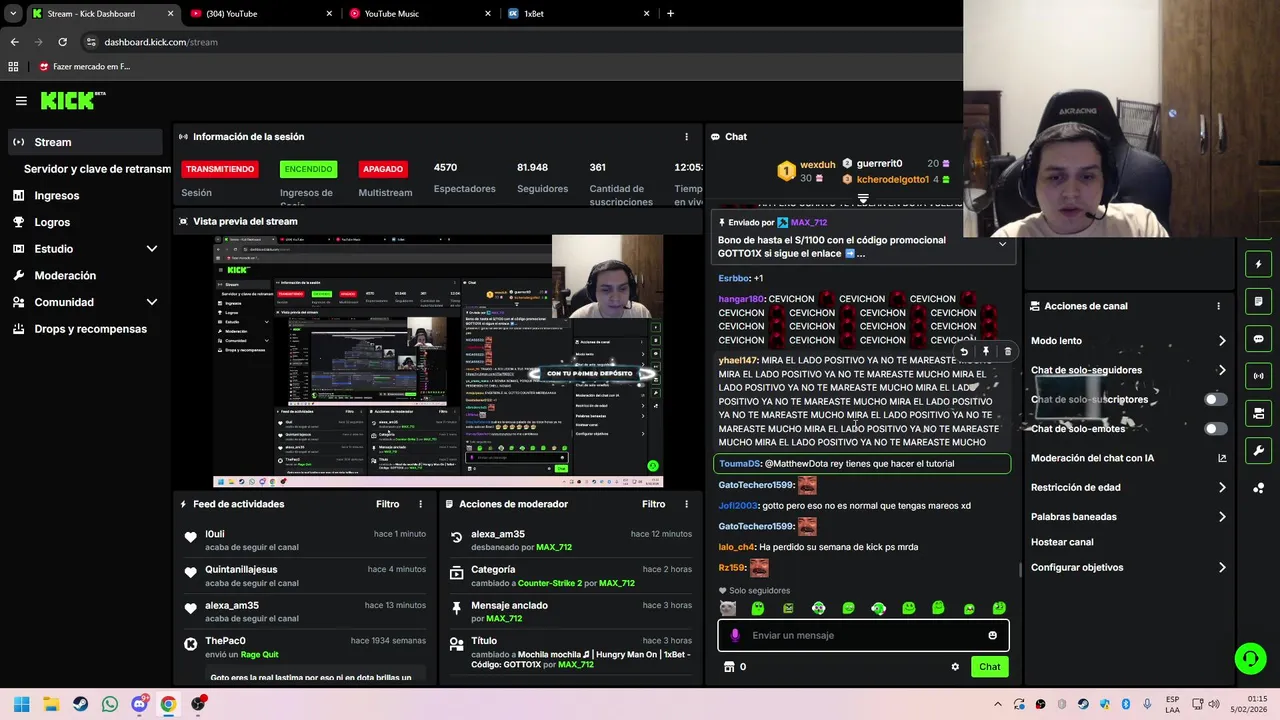The image size is (1280, 720).
Task: Expand the Comunidad section chevron
Action: click(152, 302)
